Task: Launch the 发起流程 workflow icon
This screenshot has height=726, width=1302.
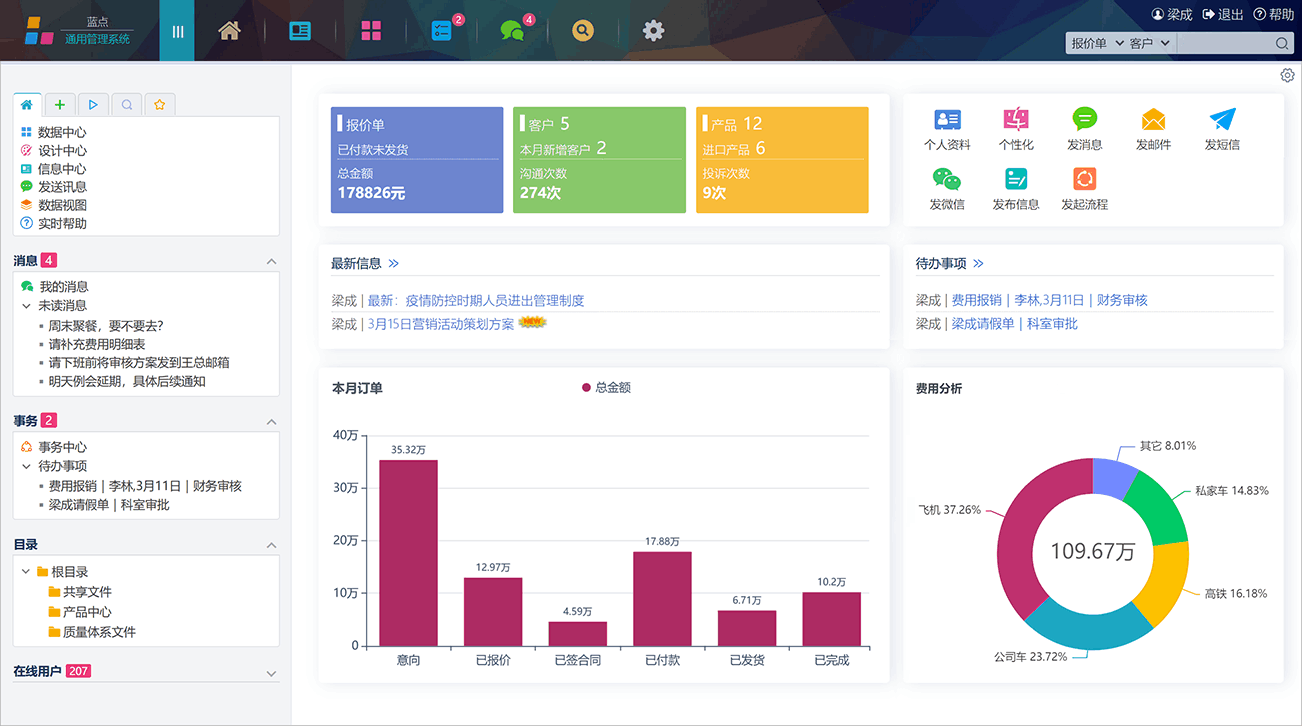Action: pyautogui.click(x=1084, y=182)
